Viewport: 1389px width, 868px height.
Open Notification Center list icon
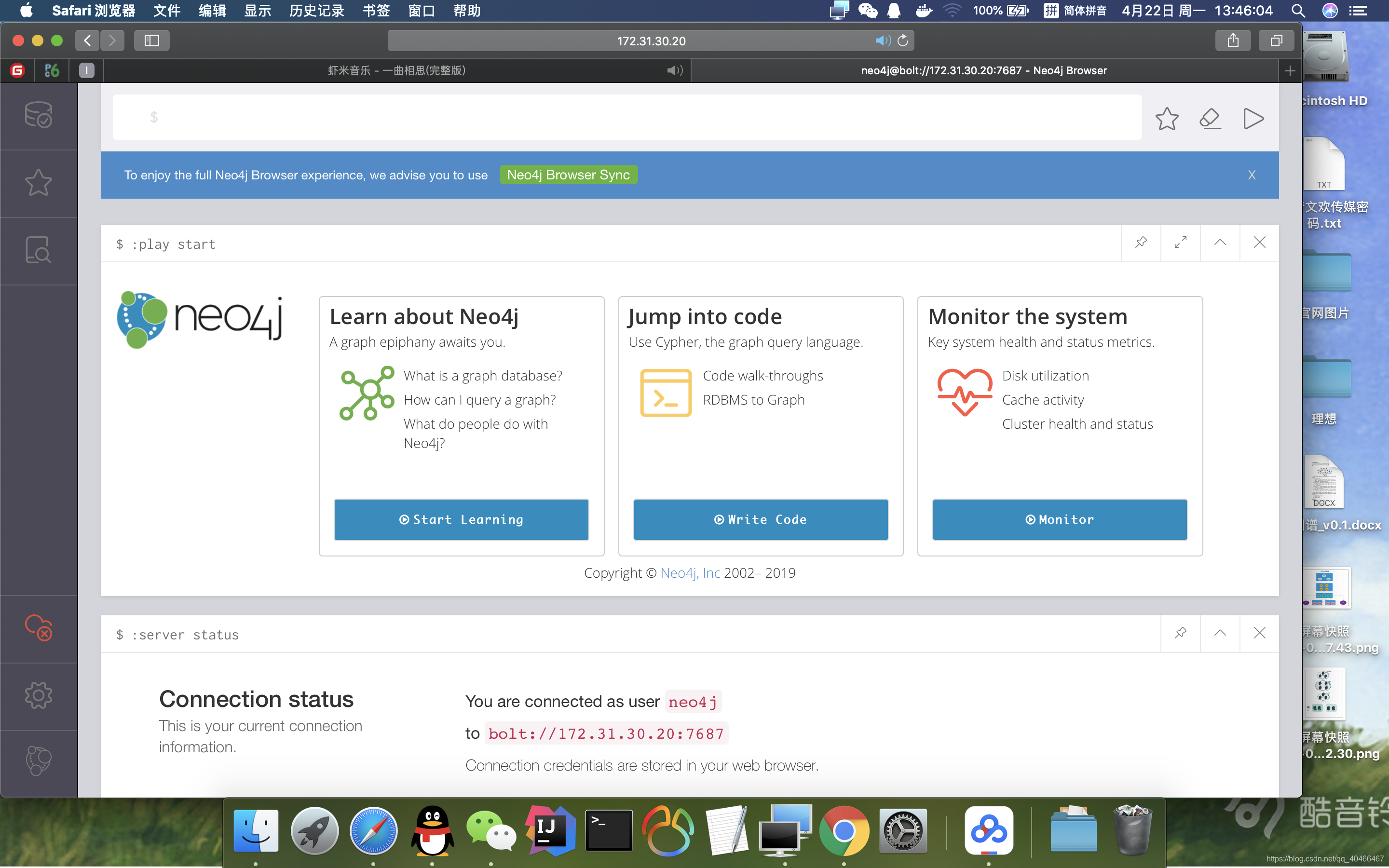coord(1358,10)
